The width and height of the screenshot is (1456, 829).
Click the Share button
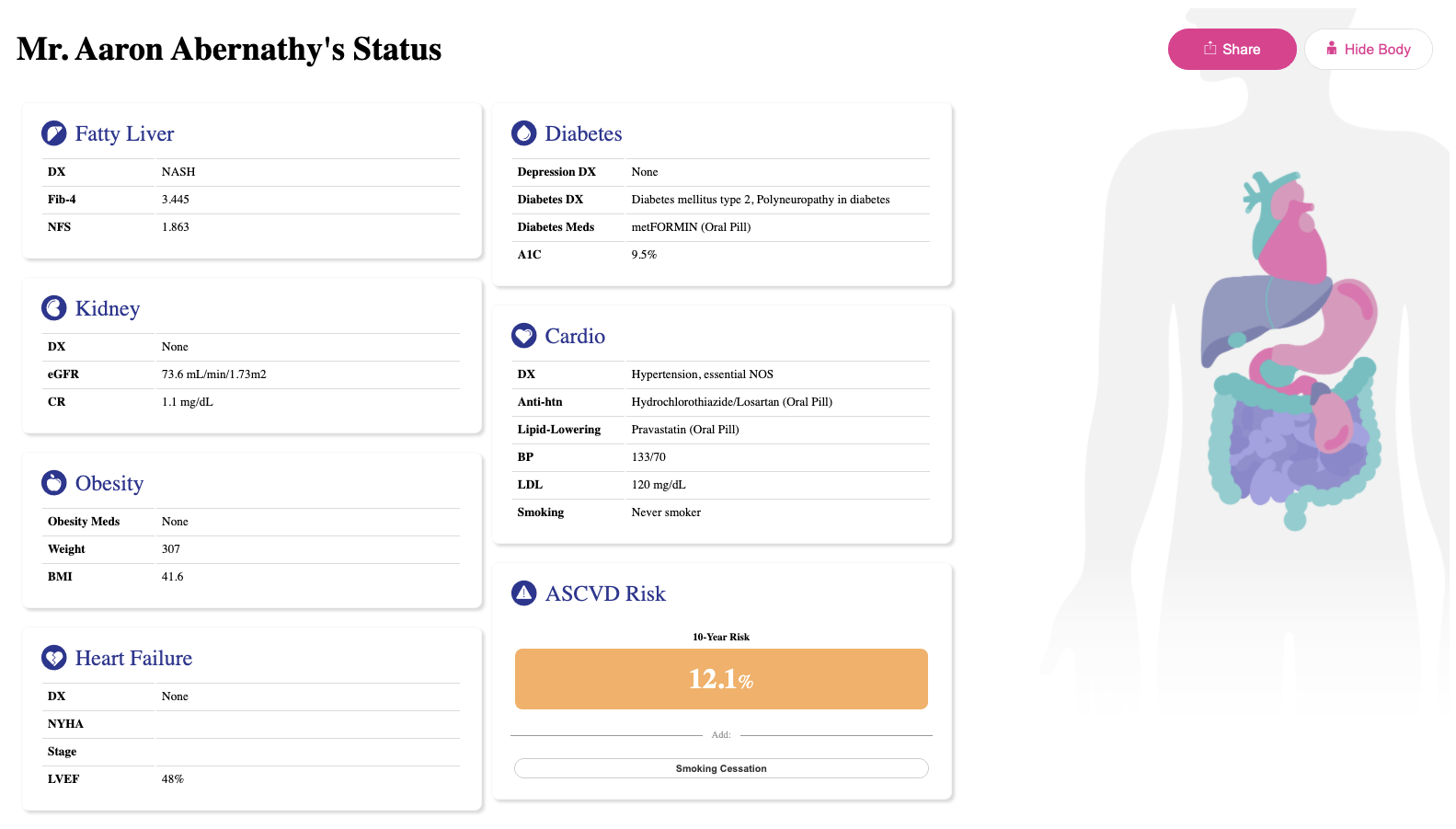[1232, 50]
